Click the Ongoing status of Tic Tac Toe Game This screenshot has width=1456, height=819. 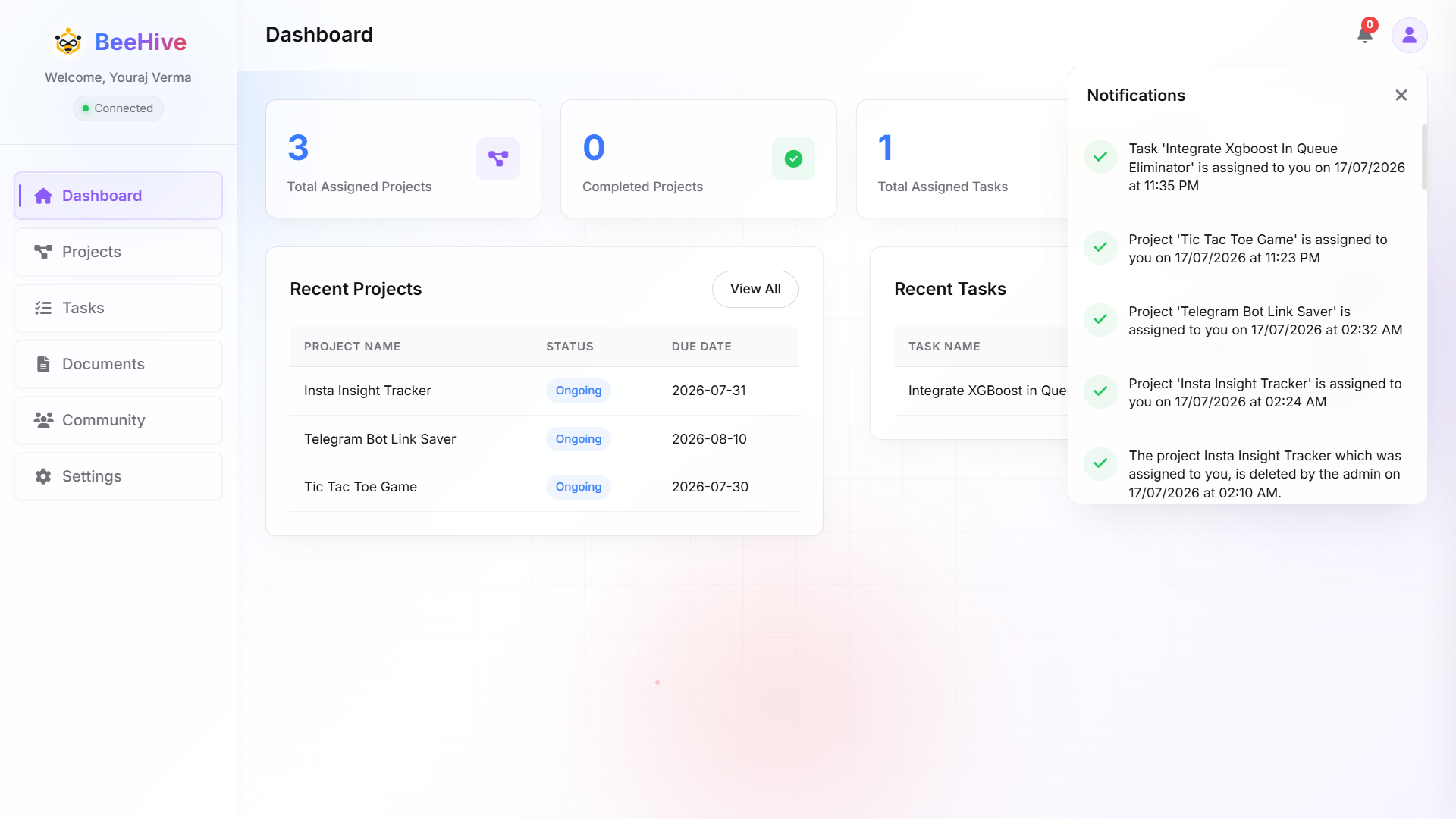578,487
